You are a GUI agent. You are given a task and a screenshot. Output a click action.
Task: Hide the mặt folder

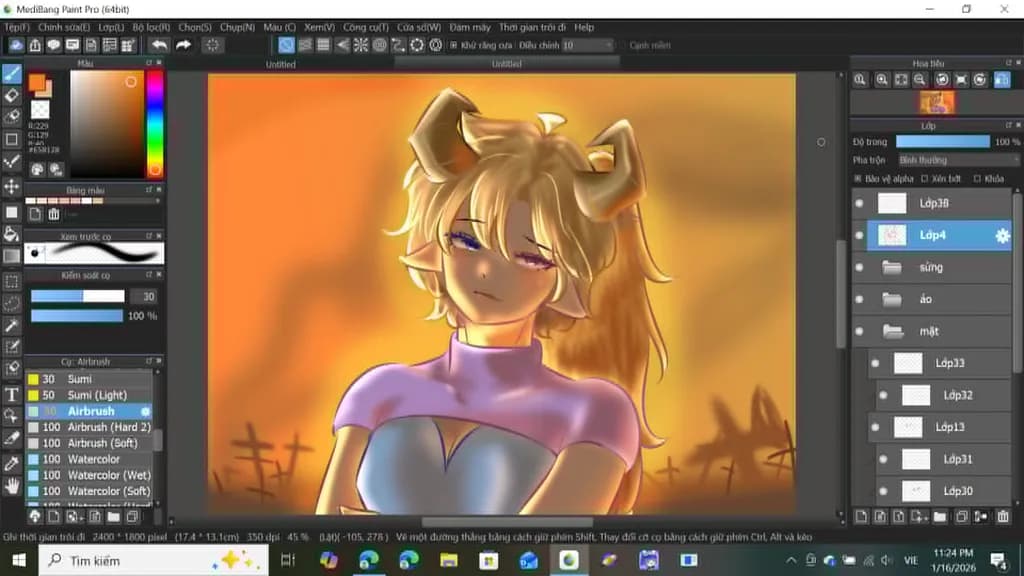click(x=859, y=331)
